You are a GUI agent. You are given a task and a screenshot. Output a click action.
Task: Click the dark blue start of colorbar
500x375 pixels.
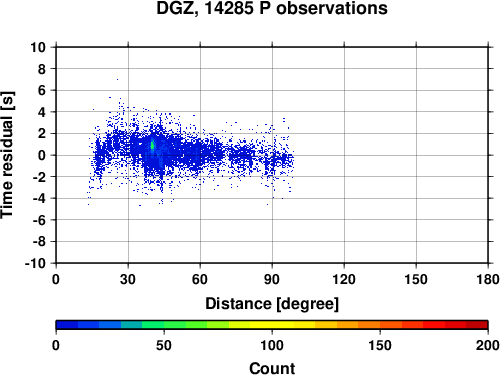coord(67,325)
